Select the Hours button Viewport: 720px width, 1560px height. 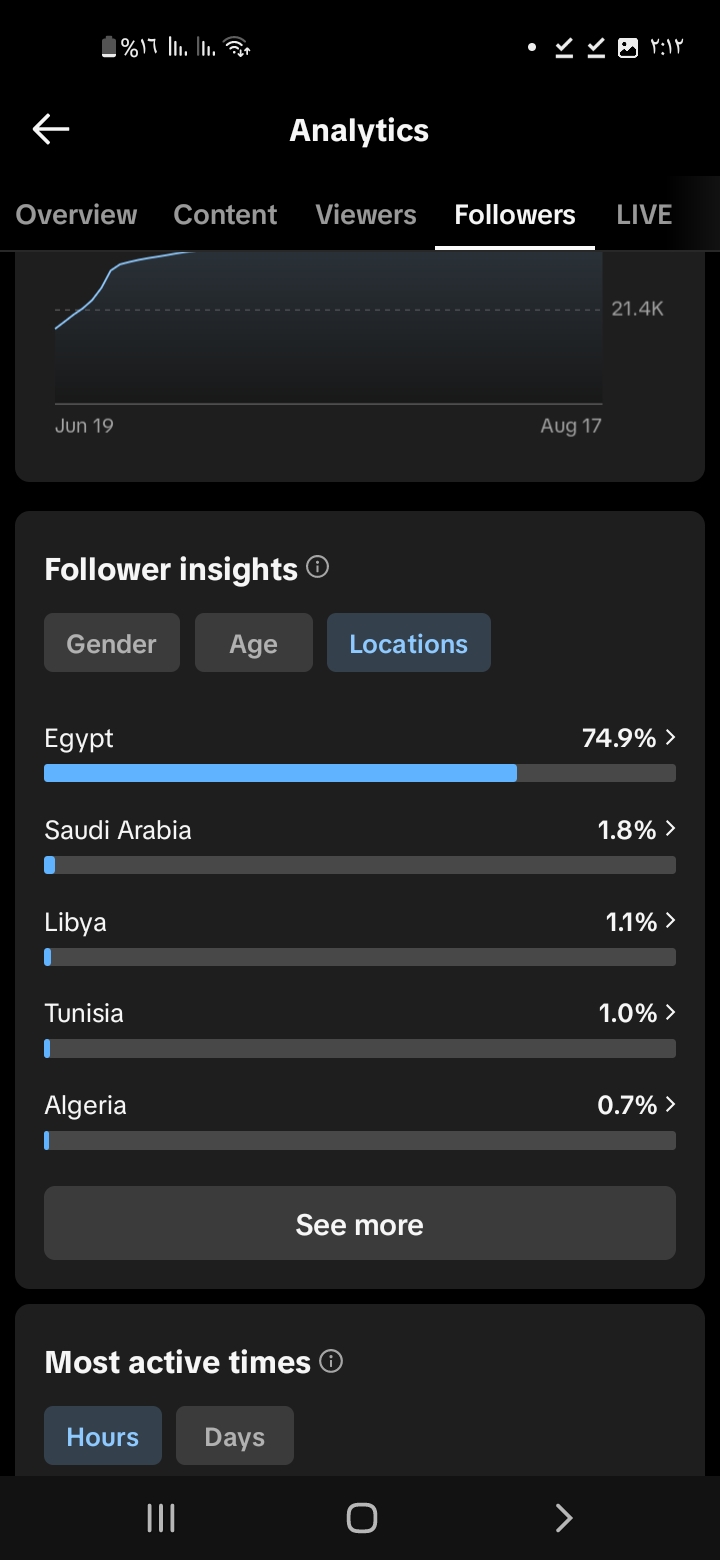tap(103, 1436)
